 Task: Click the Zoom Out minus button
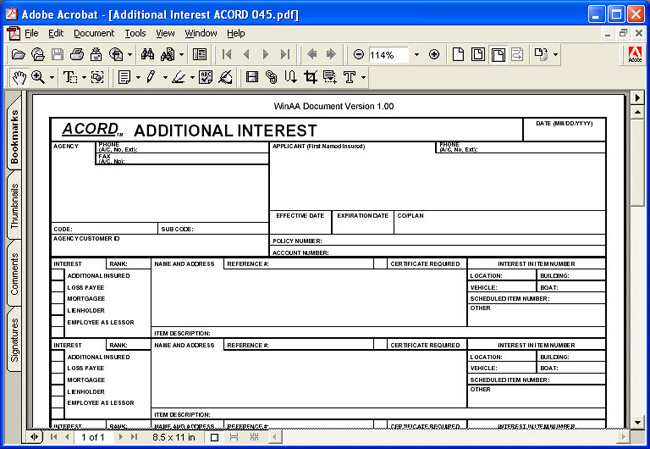coord(358,55)
